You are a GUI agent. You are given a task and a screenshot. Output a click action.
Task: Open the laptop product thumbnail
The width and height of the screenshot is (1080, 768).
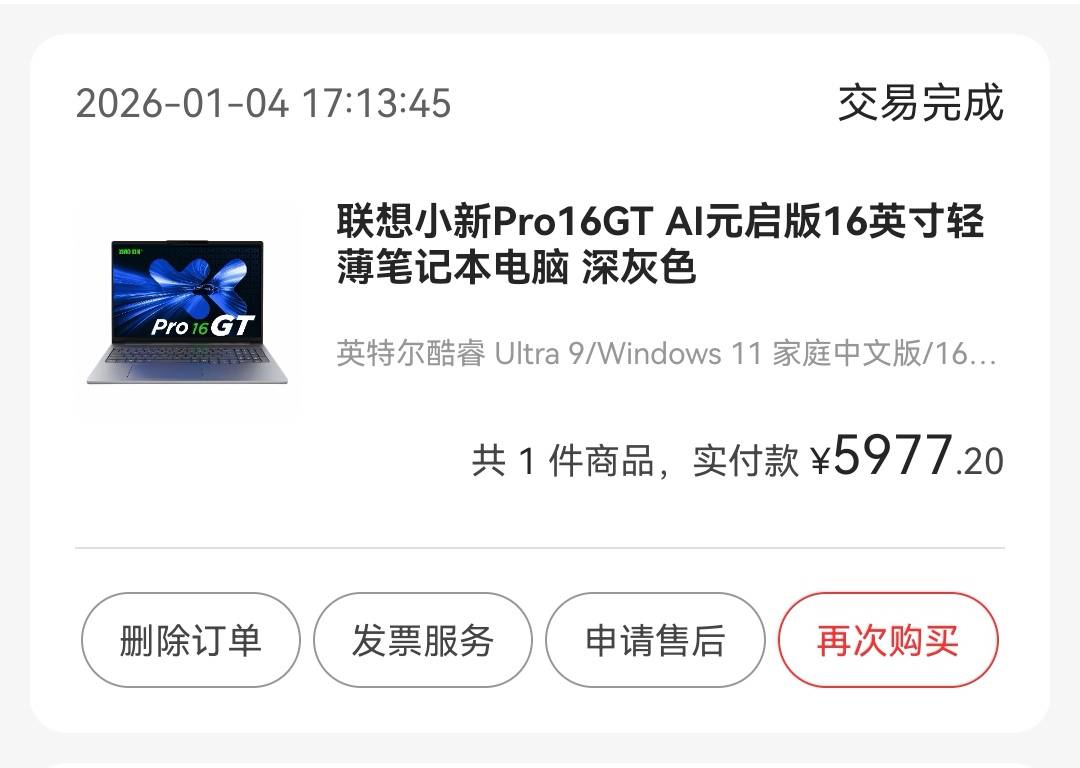[187, 310]
